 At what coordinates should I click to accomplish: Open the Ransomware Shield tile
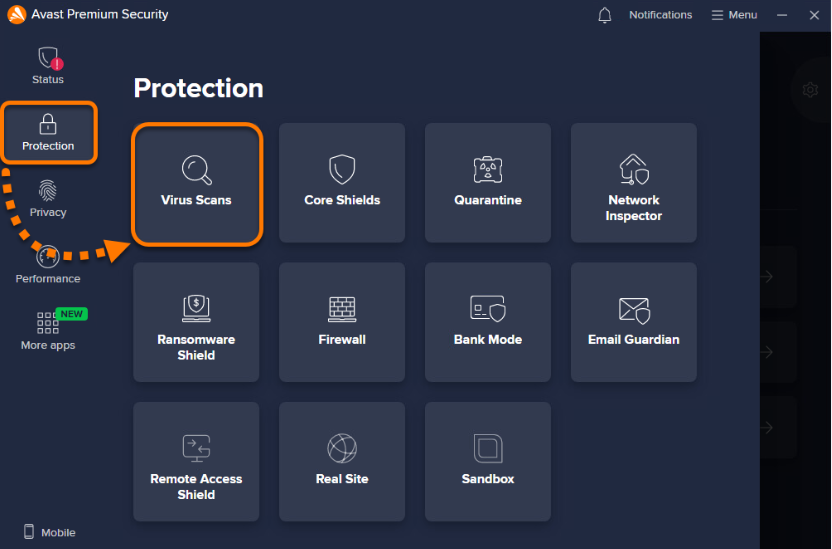pos(196,323)
